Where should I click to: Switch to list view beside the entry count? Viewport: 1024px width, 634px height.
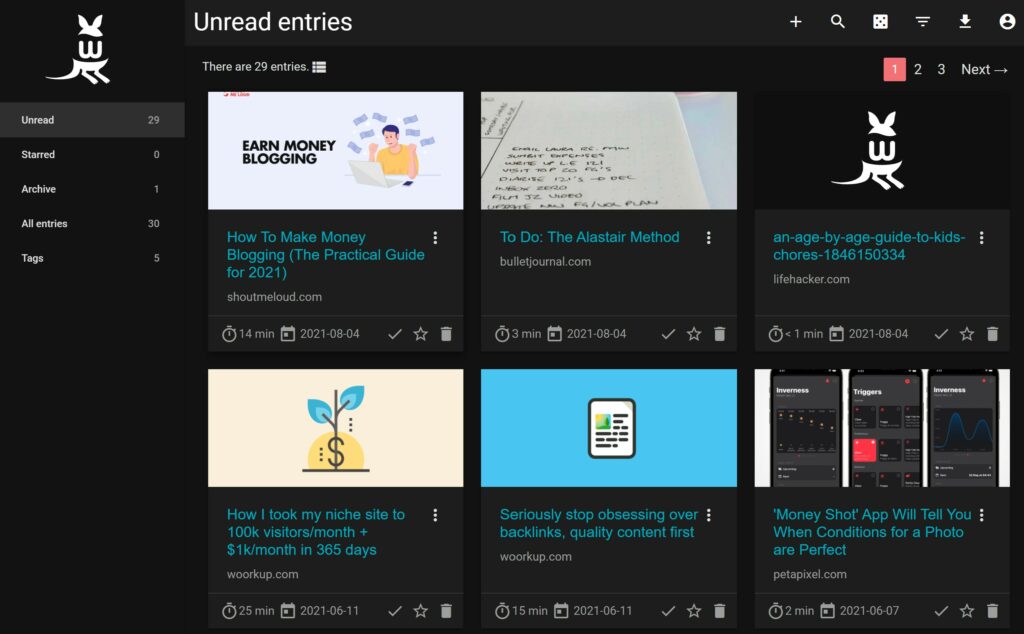(x=319, y=66)
